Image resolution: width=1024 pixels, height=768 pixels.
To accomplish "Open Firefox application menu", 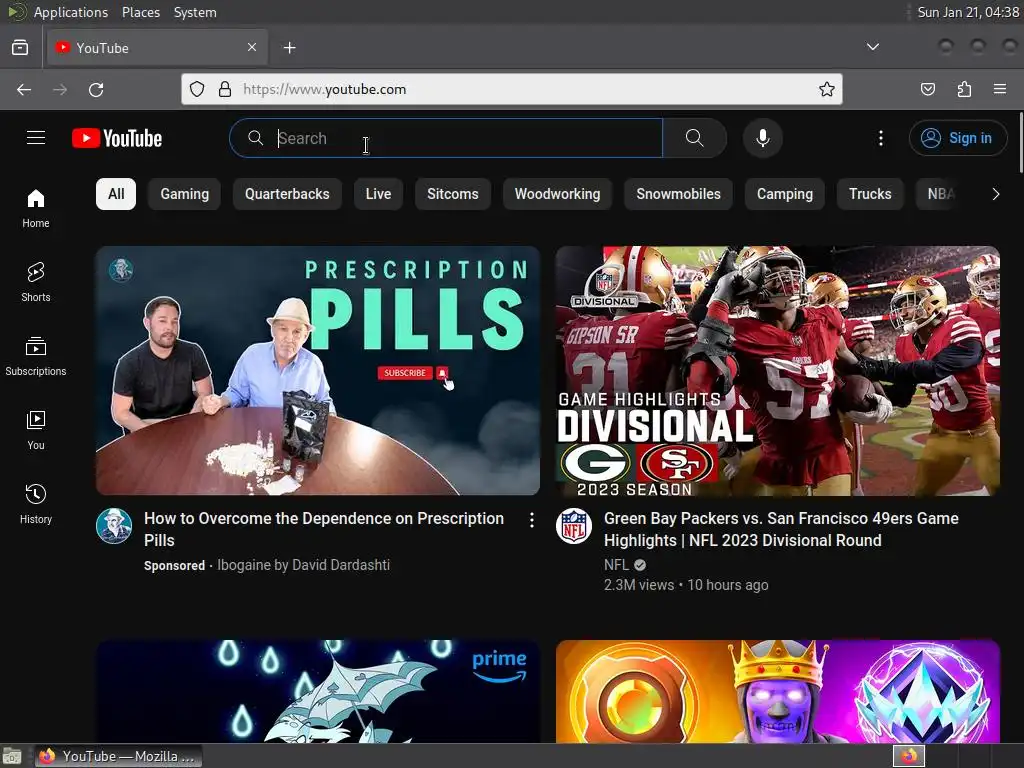I will (x=1000, y=89).
